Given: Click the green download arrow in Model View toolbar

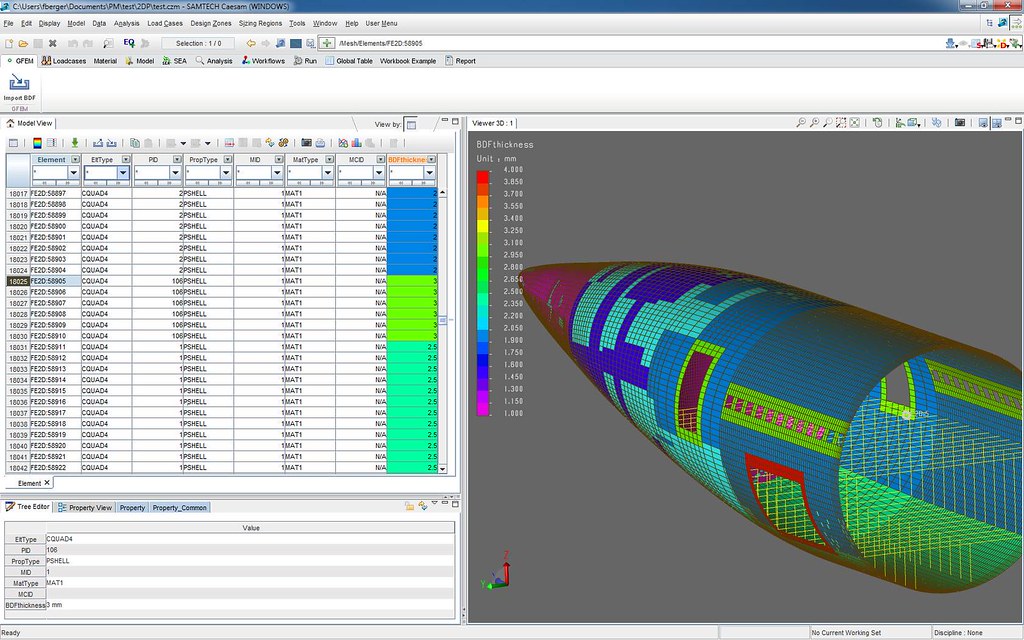Looking at the screenshot, I should click(74, 142).
